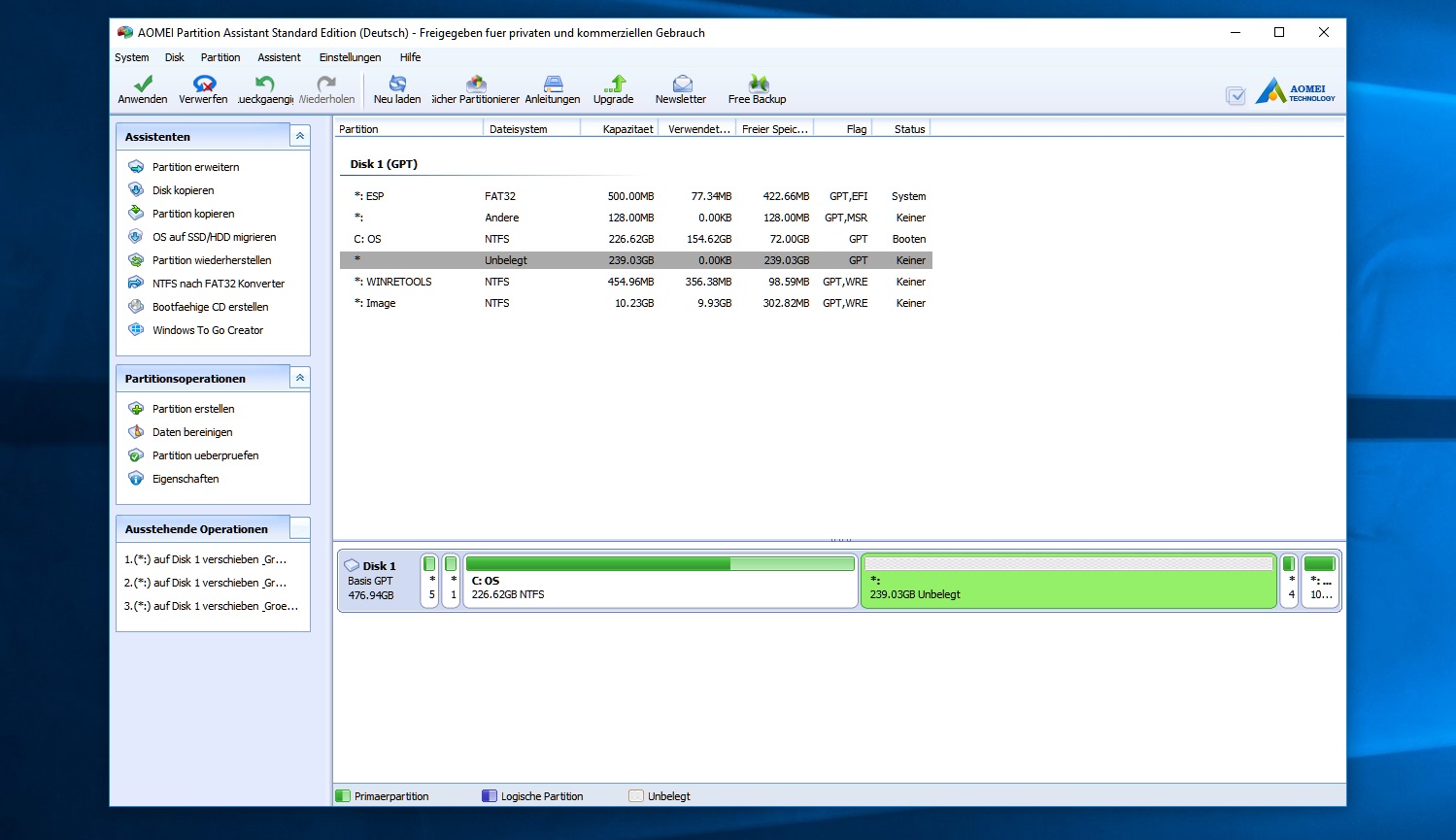The width and height of the screenshot is (1456, 840).
Task: Apply pending operations with Anwenden
Action: [x=143, y=89]
